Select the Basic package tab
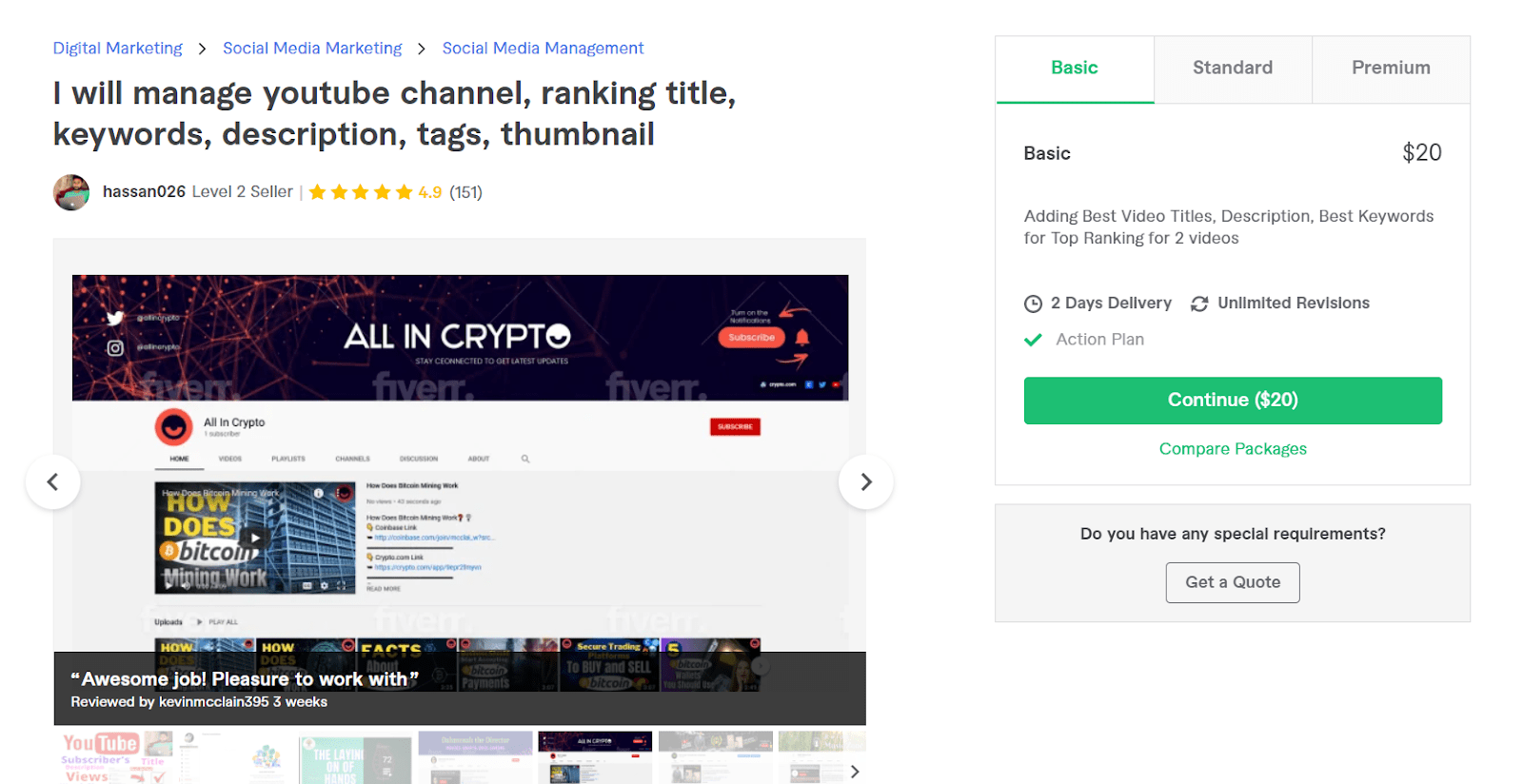The width and height of the screenshot is (1523, 784). coord(1075,69)
